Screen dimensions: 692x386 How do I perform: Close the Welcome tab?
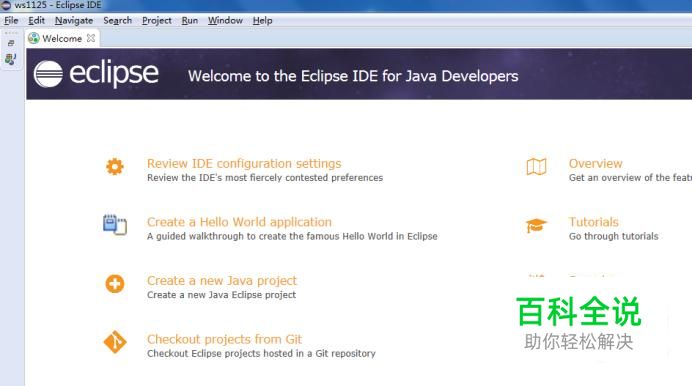coord(91,38)
